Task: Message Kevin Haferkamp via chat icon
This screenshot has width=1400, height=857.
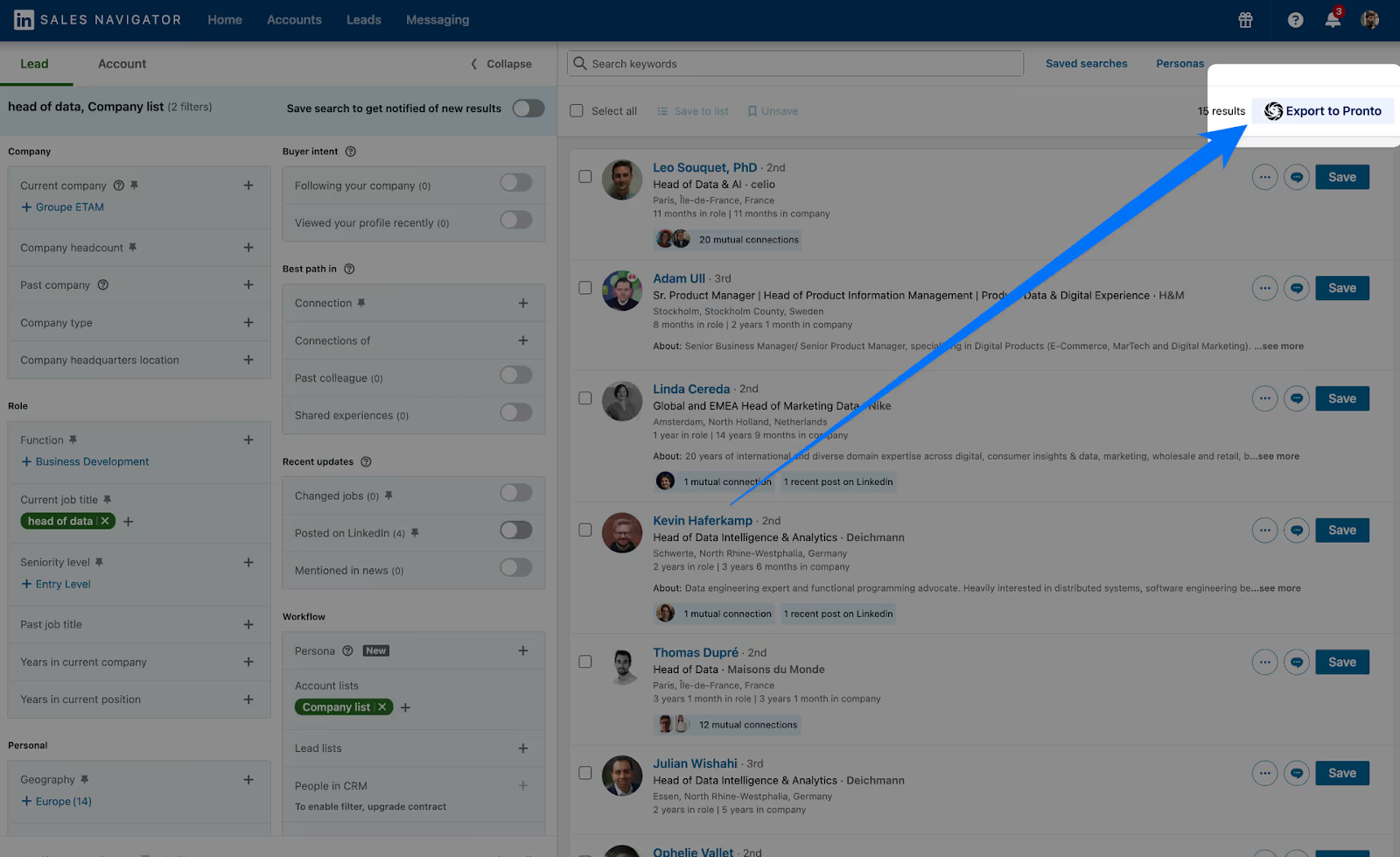Action: point(1297,530)
